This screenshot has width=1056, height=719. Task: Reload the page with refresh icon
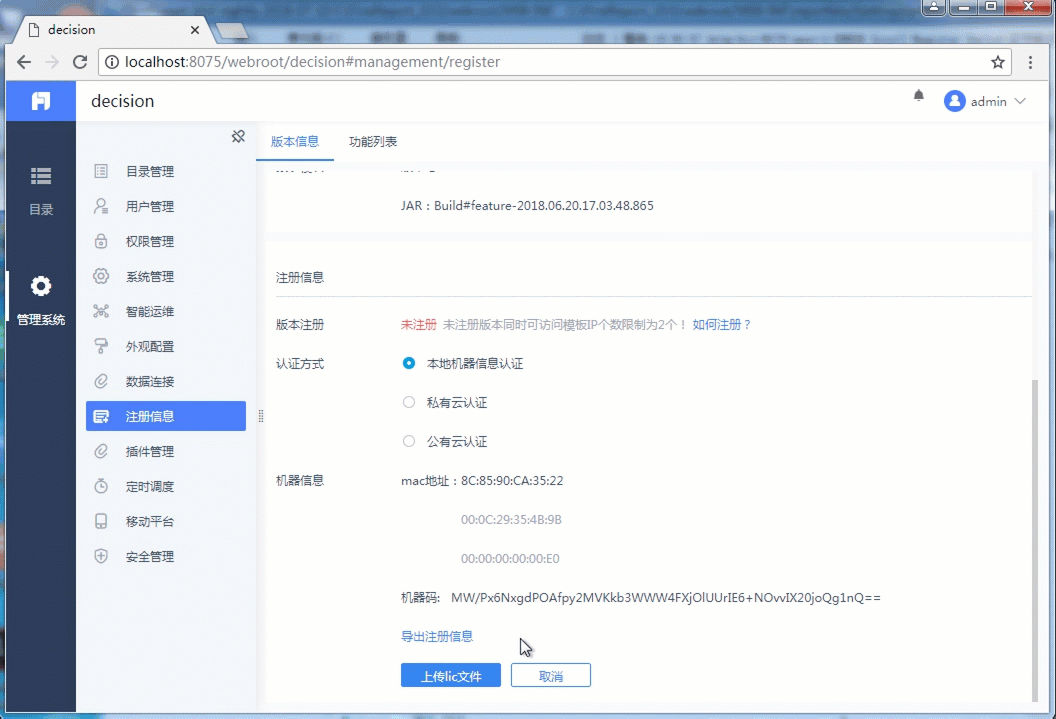80,62
